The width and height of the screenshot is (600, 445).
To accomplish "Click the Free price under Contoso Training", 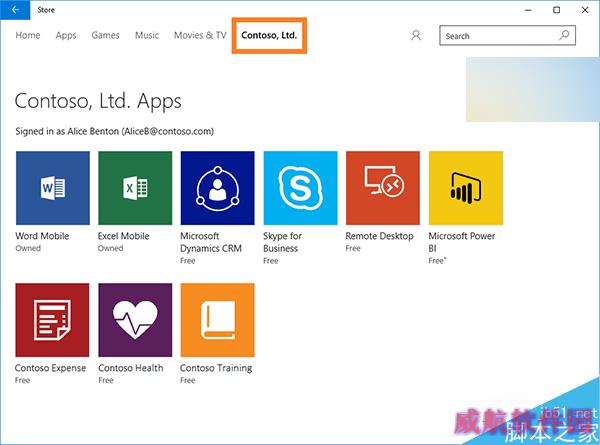I will tap(188, 380).
